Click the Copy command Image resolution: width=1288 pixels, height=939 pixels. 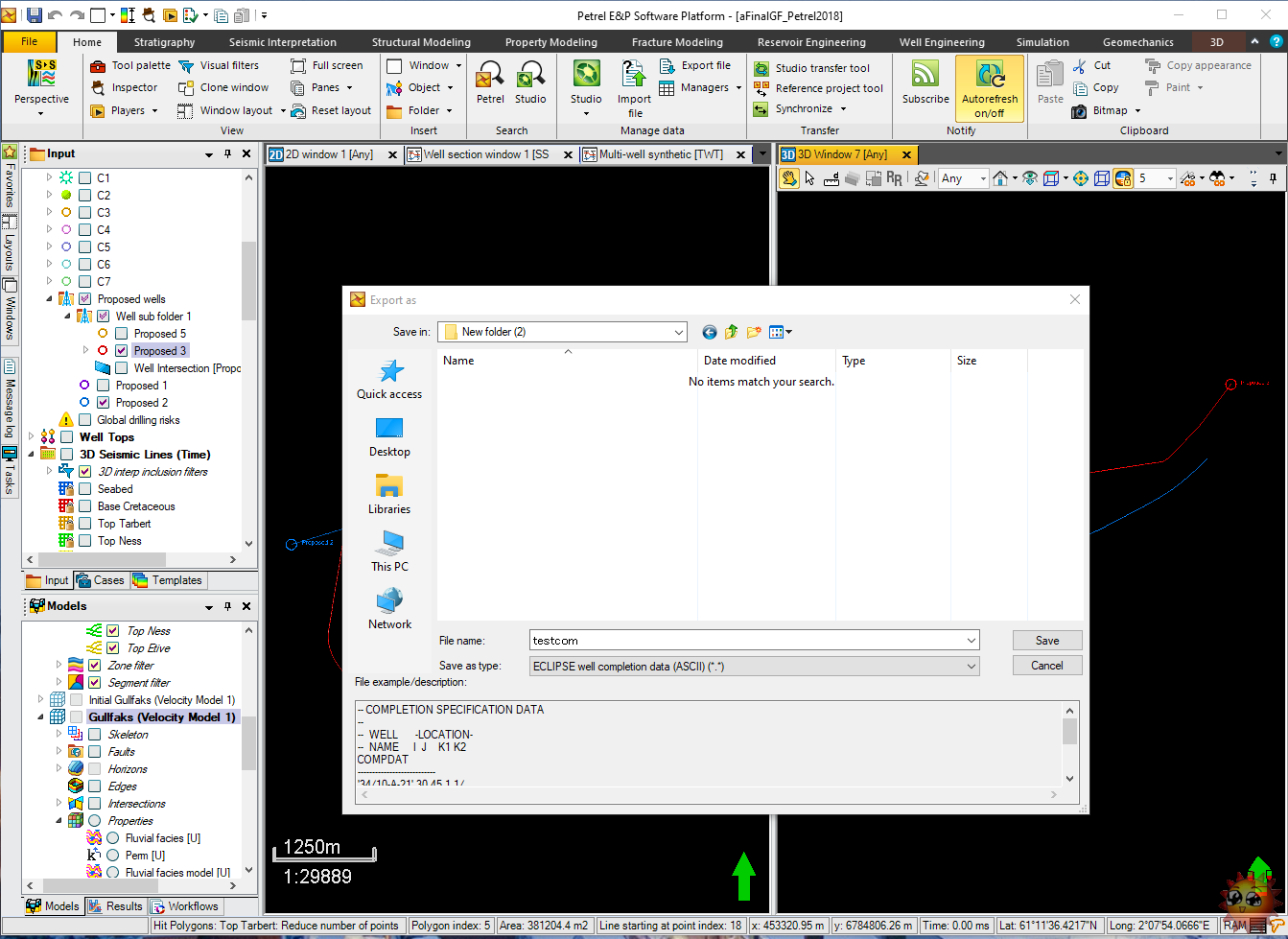pos(1094,87)
